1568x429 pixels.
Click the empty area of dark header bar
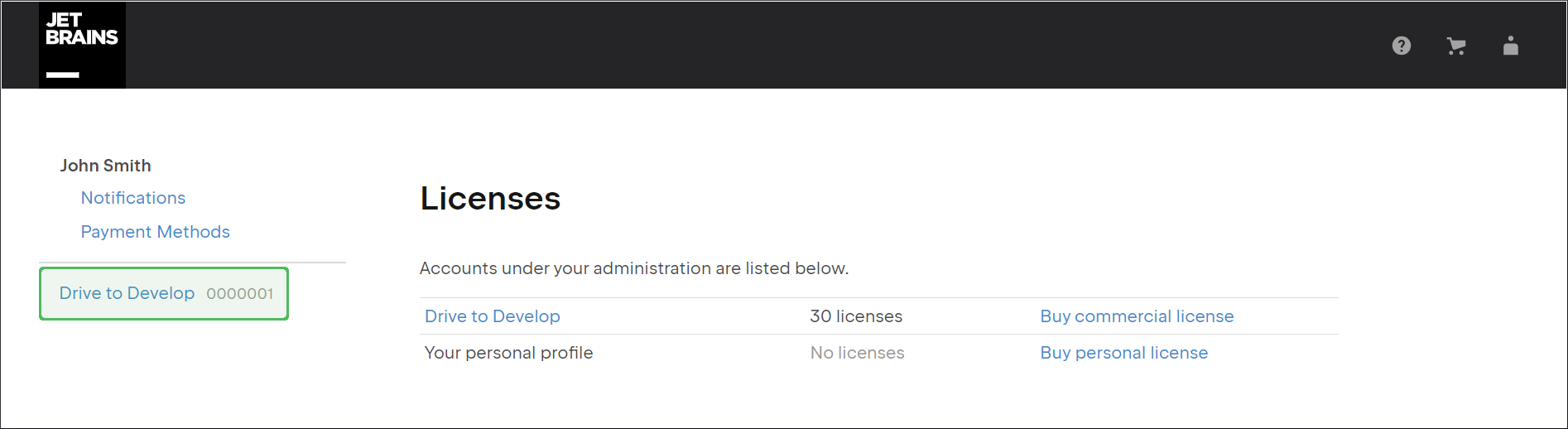pos(745,46)
